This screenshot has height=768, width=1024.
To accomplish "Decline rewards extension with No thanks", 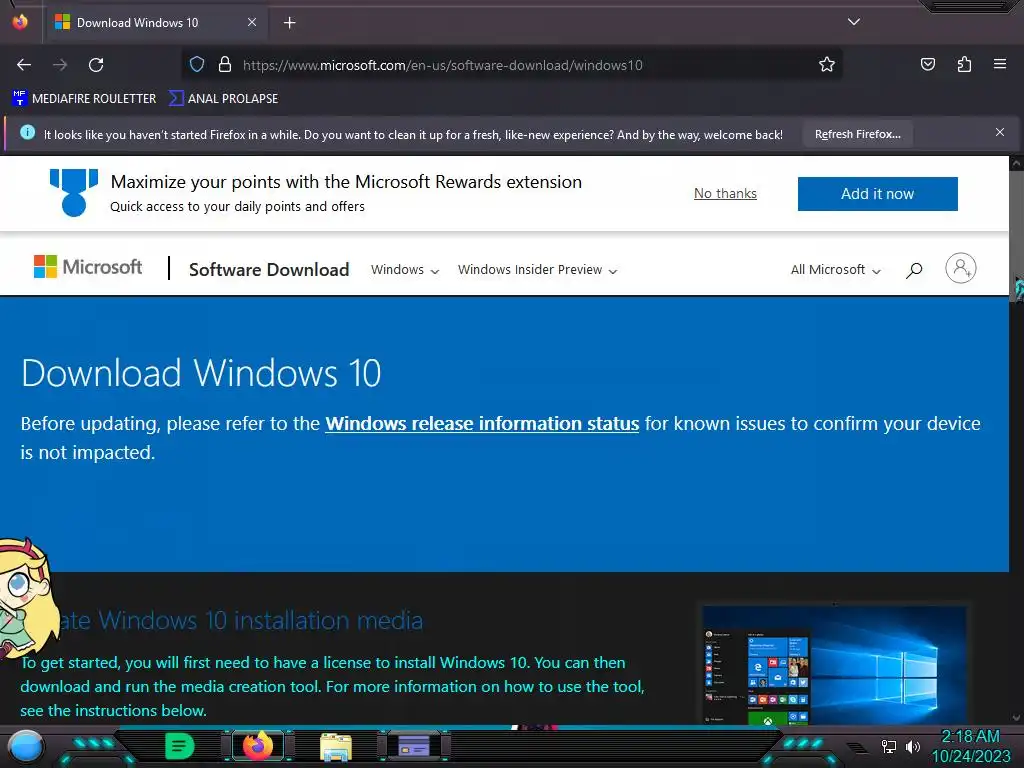I will click(x=725, y=193).
